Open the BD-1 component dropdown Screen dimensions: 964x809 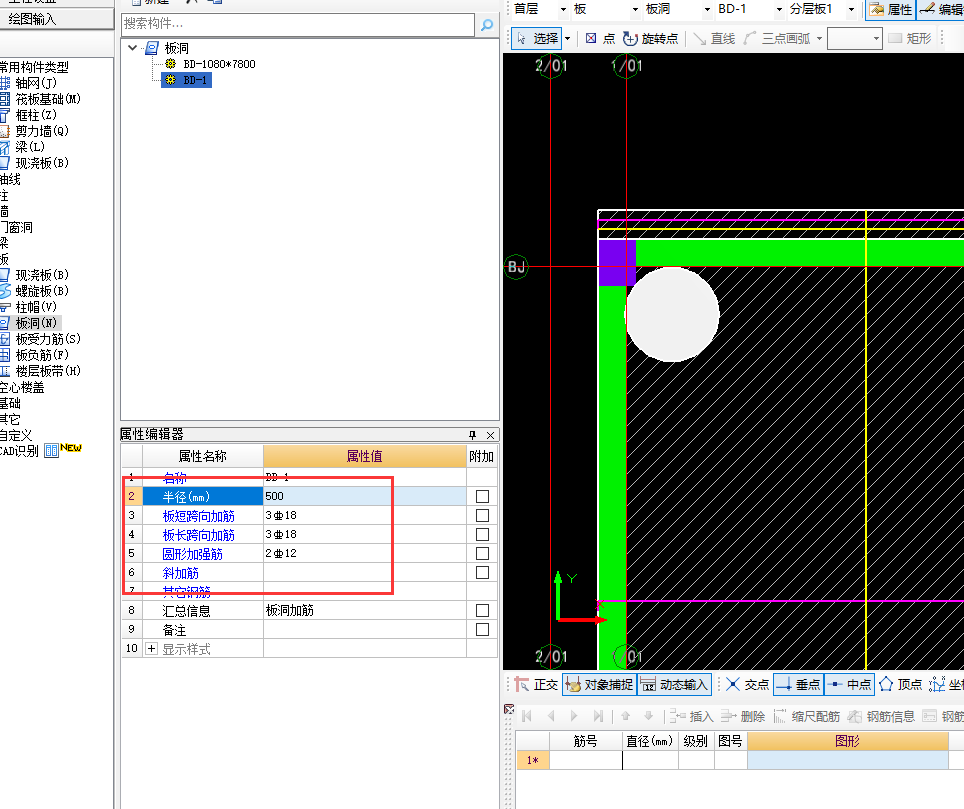pyautogui.click(x=779, y=9)
